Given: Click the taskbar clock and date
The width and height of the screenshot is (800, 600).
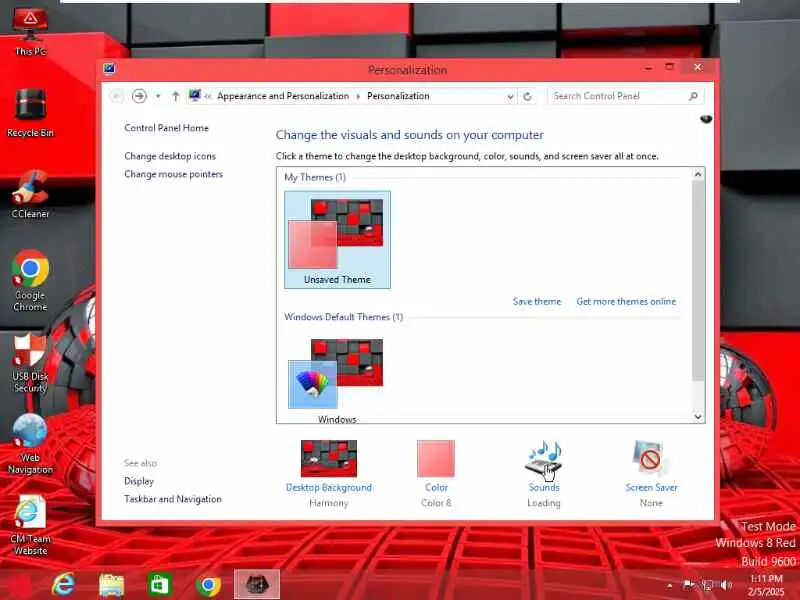Looking at the screenshot, I should tap(766, 585).
